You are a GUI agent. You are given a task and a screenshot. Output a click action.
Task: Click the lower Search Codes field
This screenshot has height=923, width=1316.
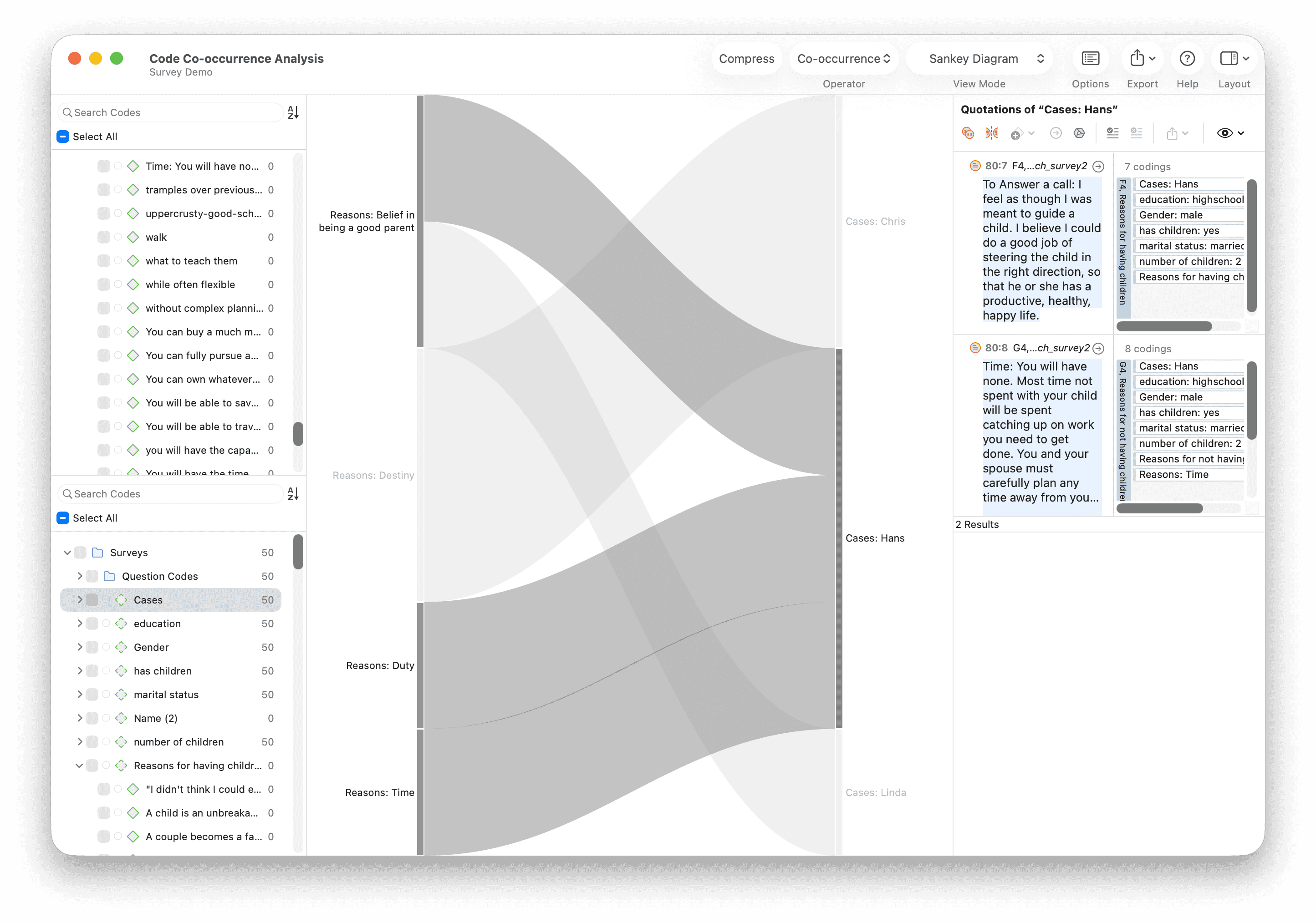171,494
